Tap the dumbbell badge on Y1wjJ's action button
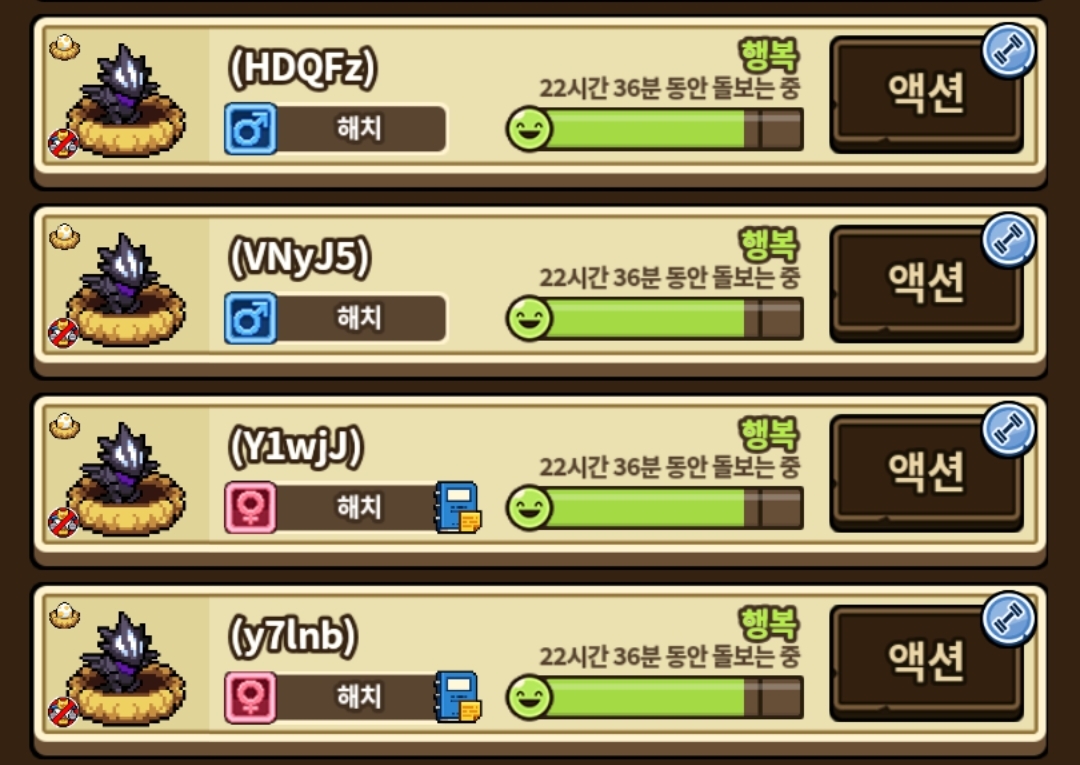 pos(1008,429)
